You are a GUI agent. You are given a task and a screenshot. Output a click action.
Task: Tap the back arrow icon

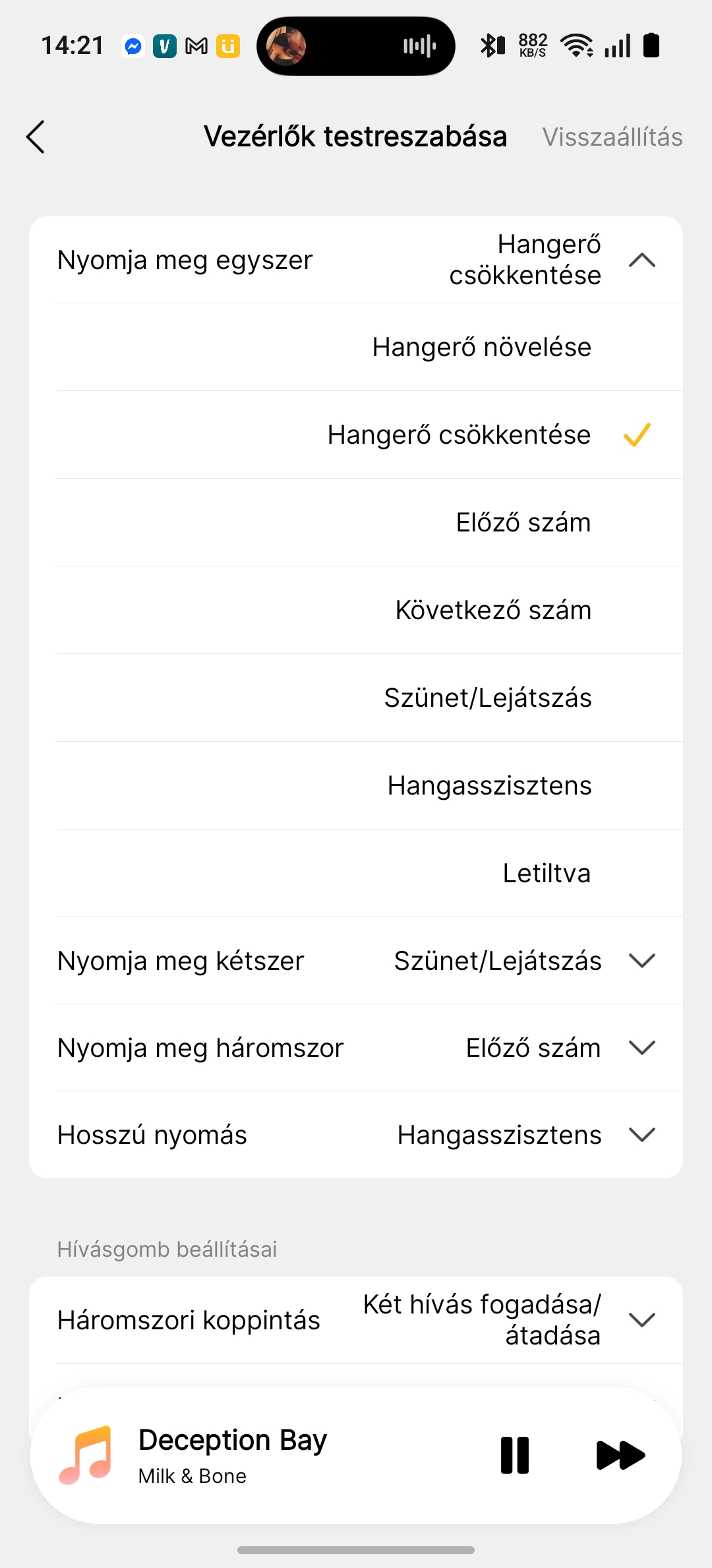36,137
